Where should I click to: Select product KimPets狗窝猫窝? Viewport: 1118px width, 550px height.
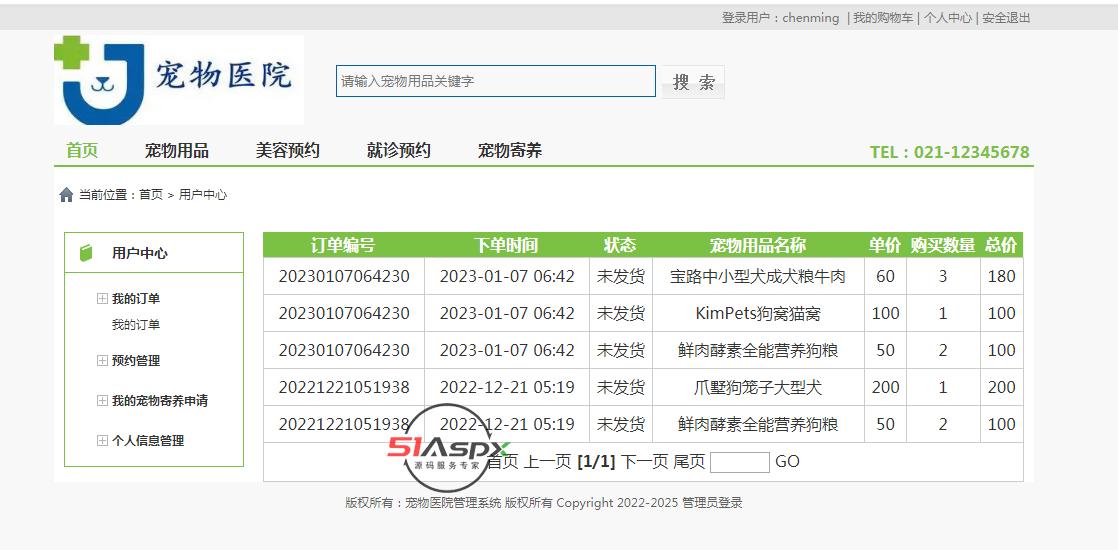coord(758,313)
